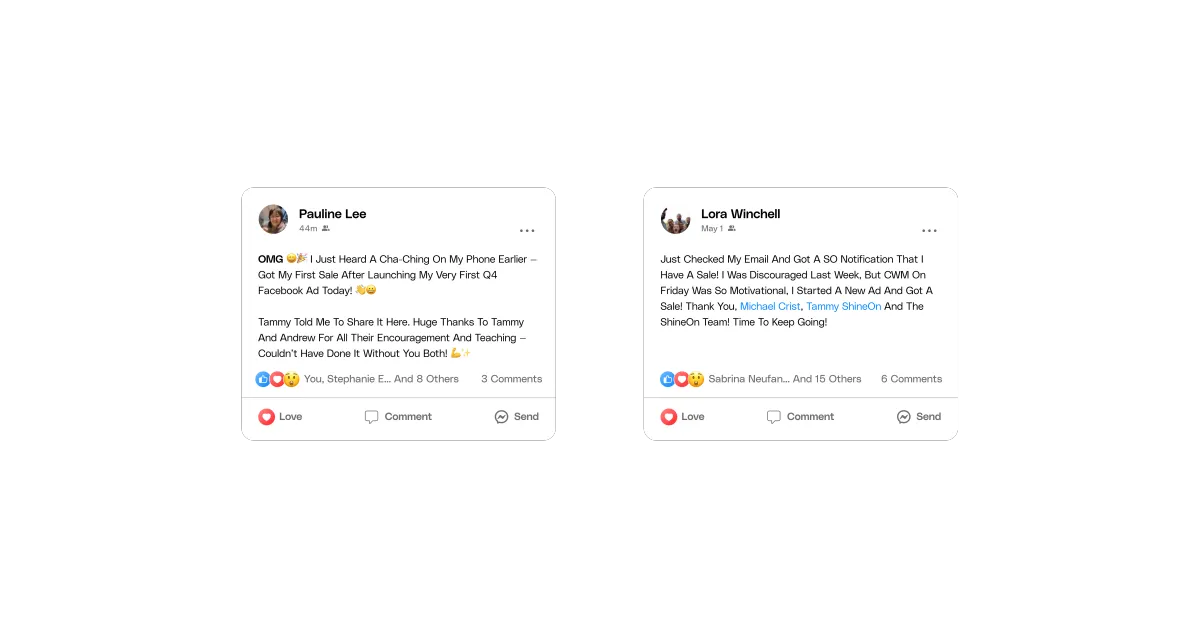This screenshot has height=628, width=1200.
Task: Click Messenger Send icon on Pauline's post
Action: tap(502, 417)
